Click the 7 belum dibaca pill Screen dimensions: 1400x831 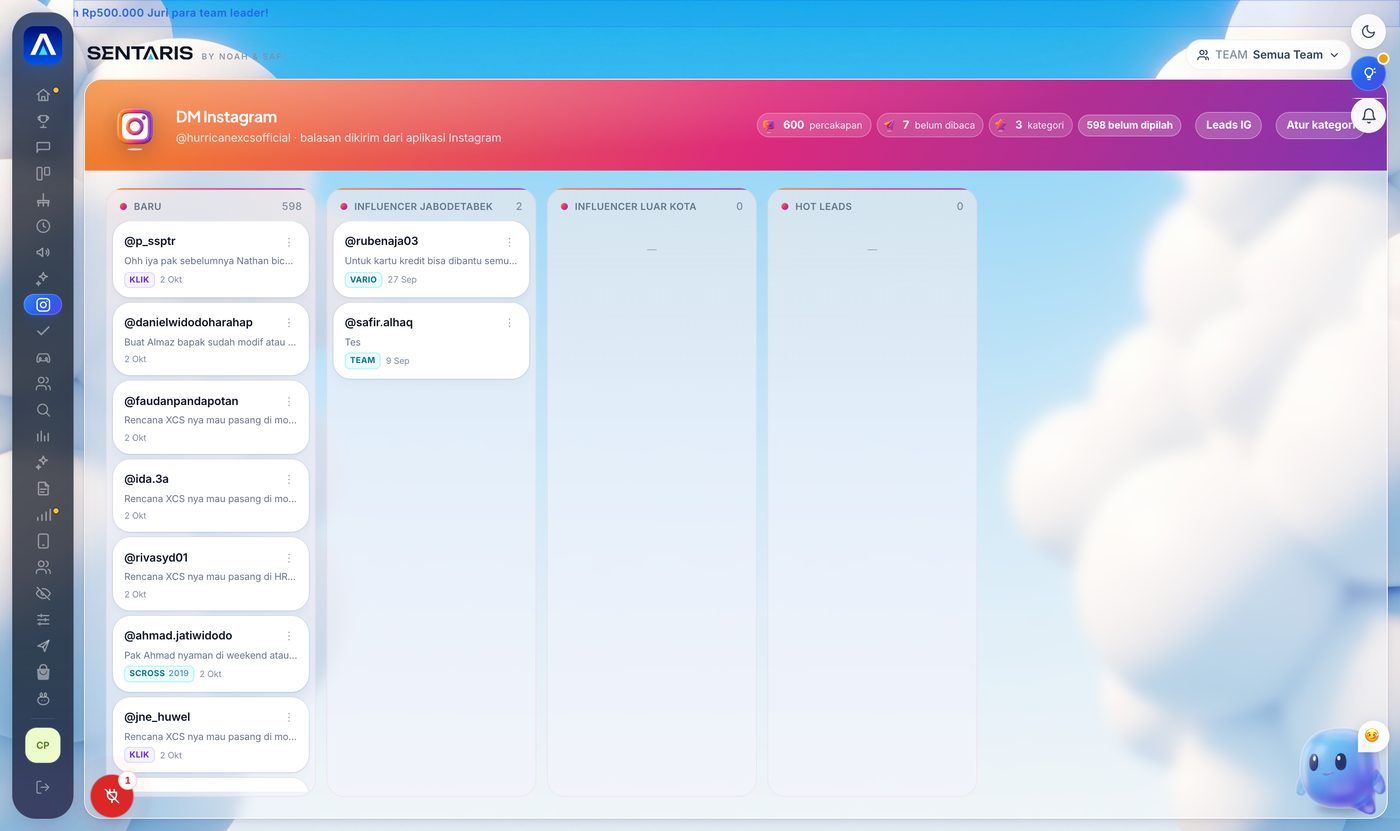tap(930, 125)
